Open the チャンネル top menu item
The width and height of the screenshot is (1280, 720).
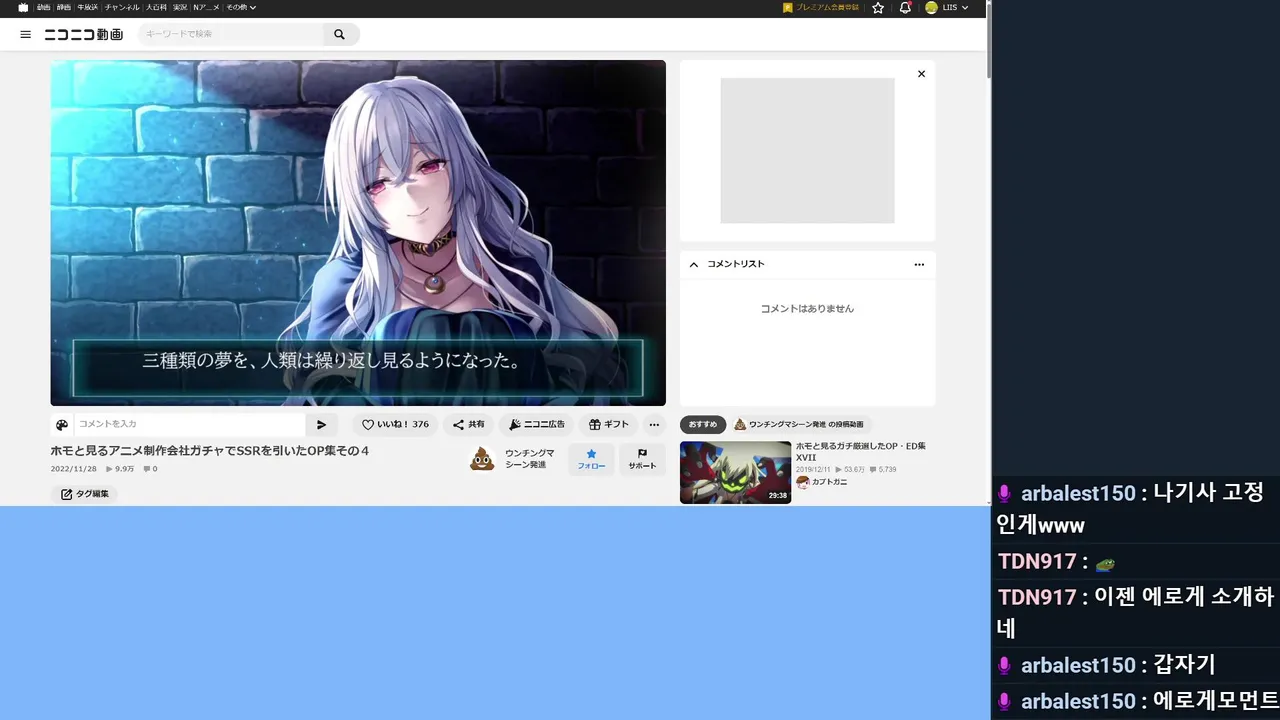(122, 7)
